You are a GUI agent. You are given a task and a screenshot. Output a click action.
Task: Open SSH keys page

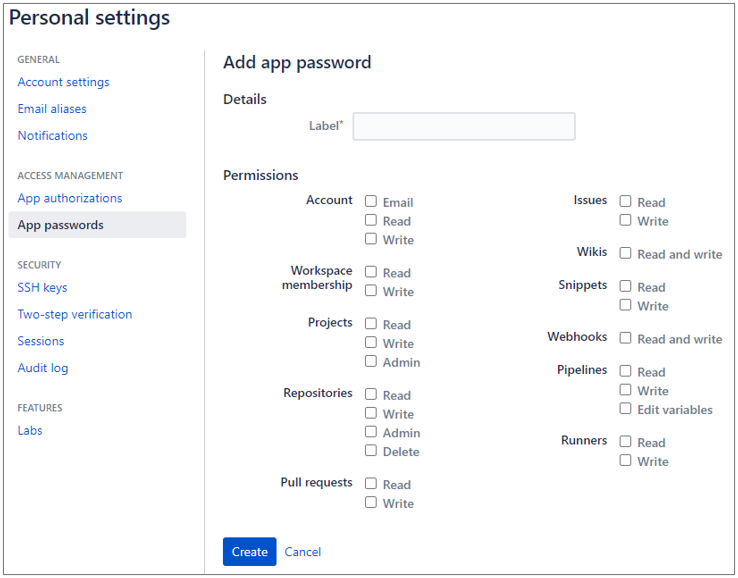pos(42,288)
